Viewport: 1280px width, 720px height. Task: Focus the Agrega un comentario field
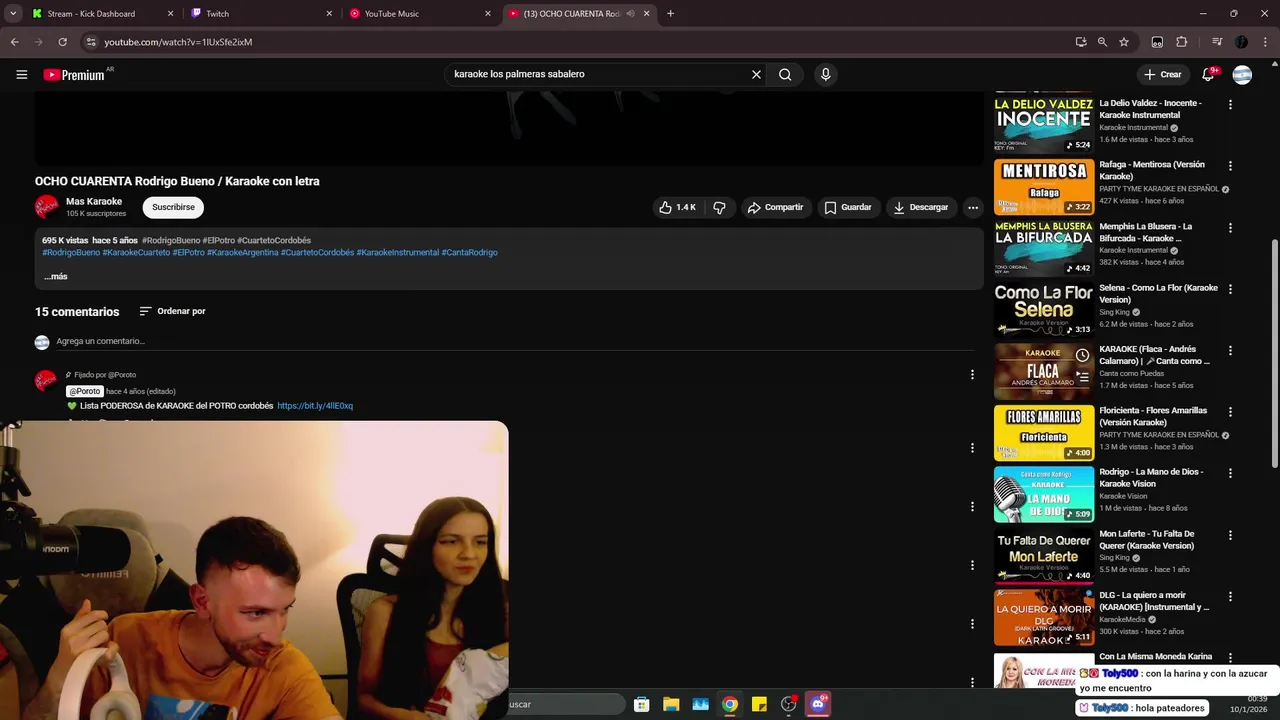point(515,341)
